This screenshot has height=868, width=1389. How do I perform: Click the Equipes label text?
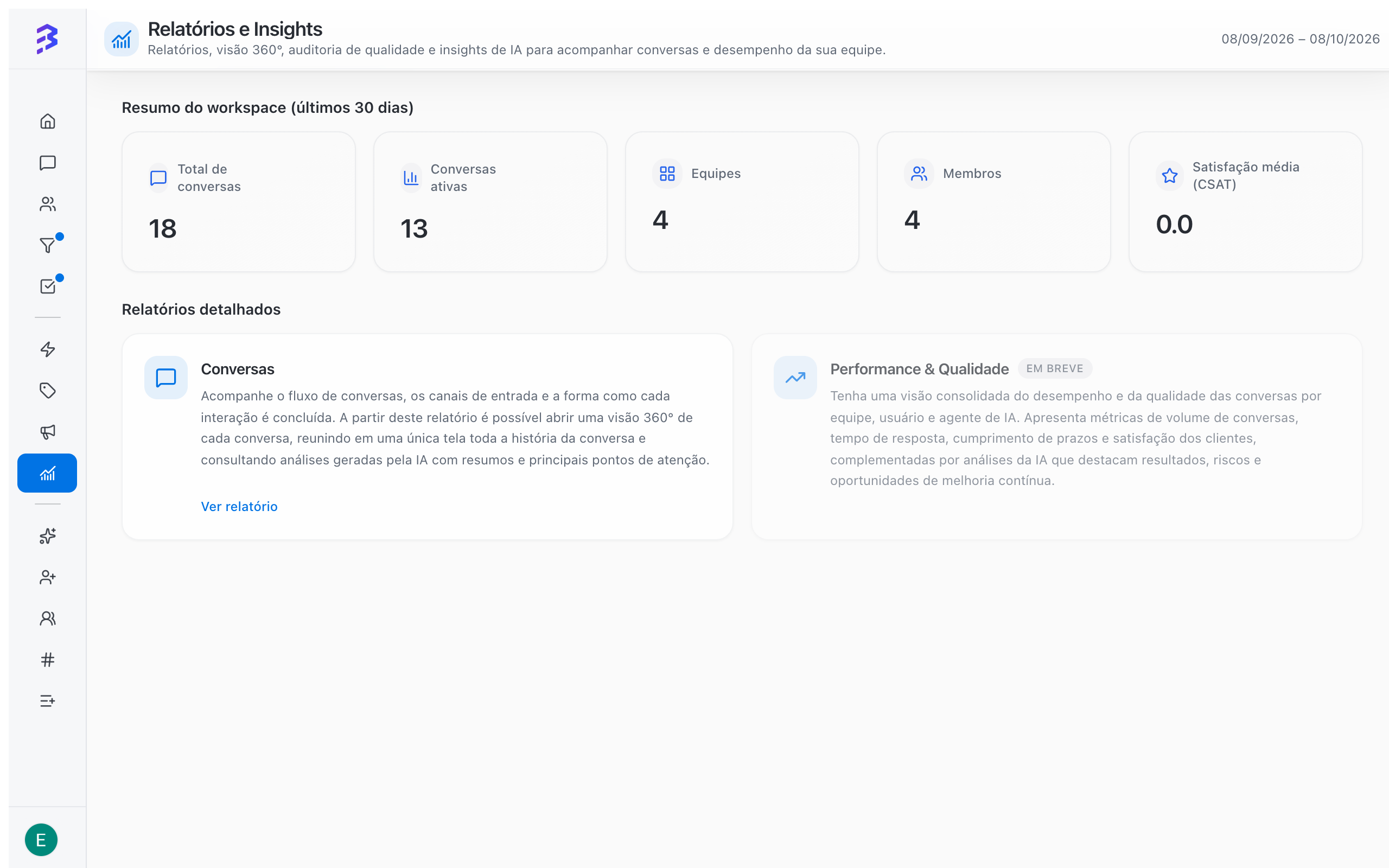716,174
